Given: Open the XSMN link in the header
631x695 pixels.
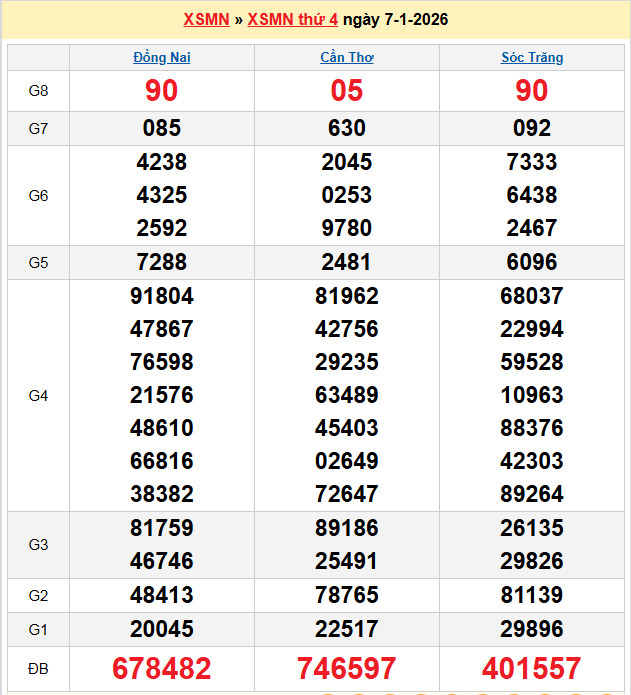Looking at the screenshot, I should tap(206, 20).
